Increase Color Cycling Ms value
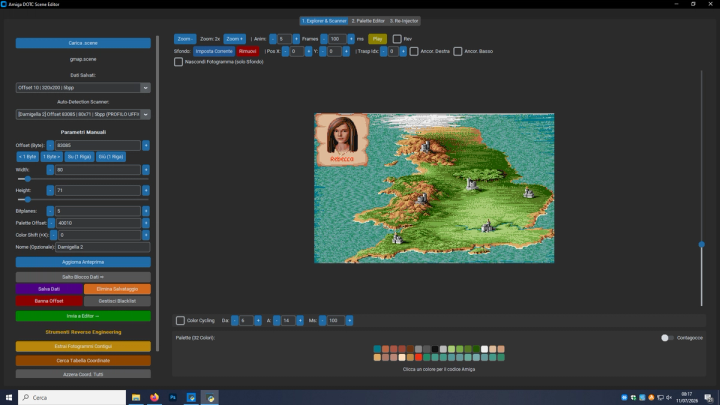This screenshot has height=405, width=720. click(349, 321)
